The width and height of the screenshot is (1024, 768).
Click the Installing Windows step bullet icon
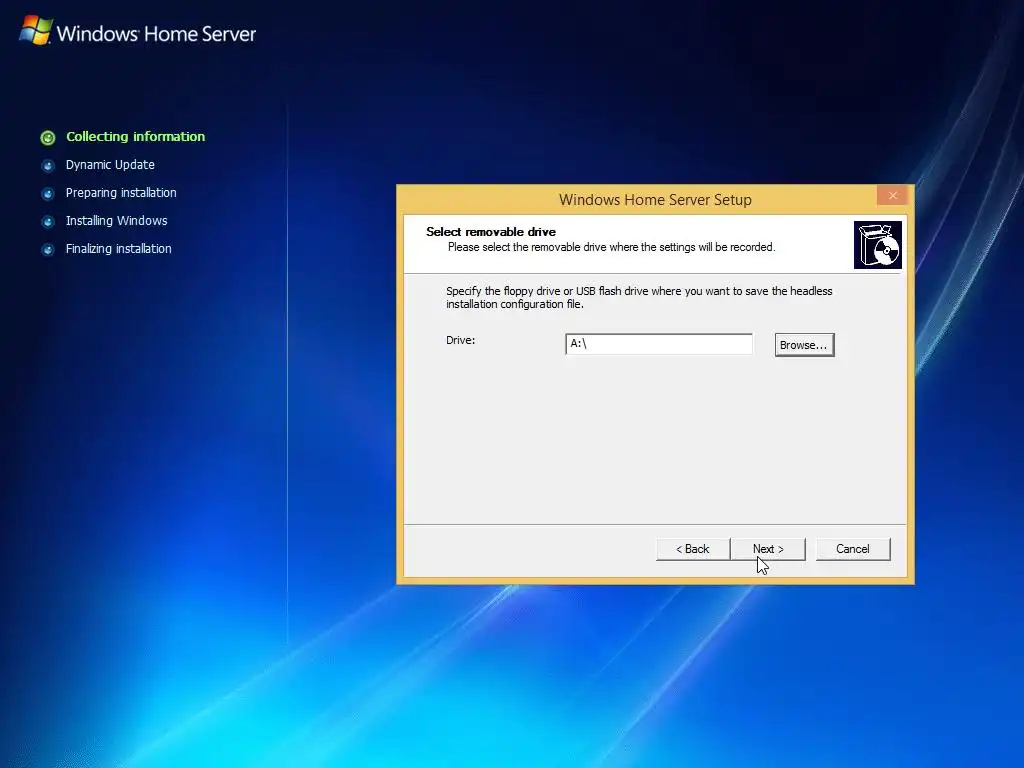48,222
